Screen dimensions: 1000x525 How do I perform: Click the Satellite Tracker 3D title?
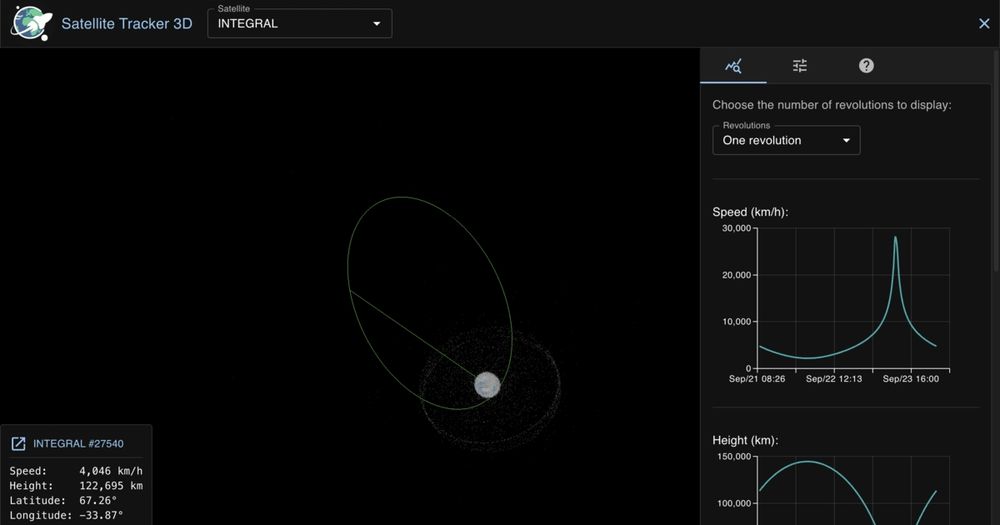(x=127, y=24)
